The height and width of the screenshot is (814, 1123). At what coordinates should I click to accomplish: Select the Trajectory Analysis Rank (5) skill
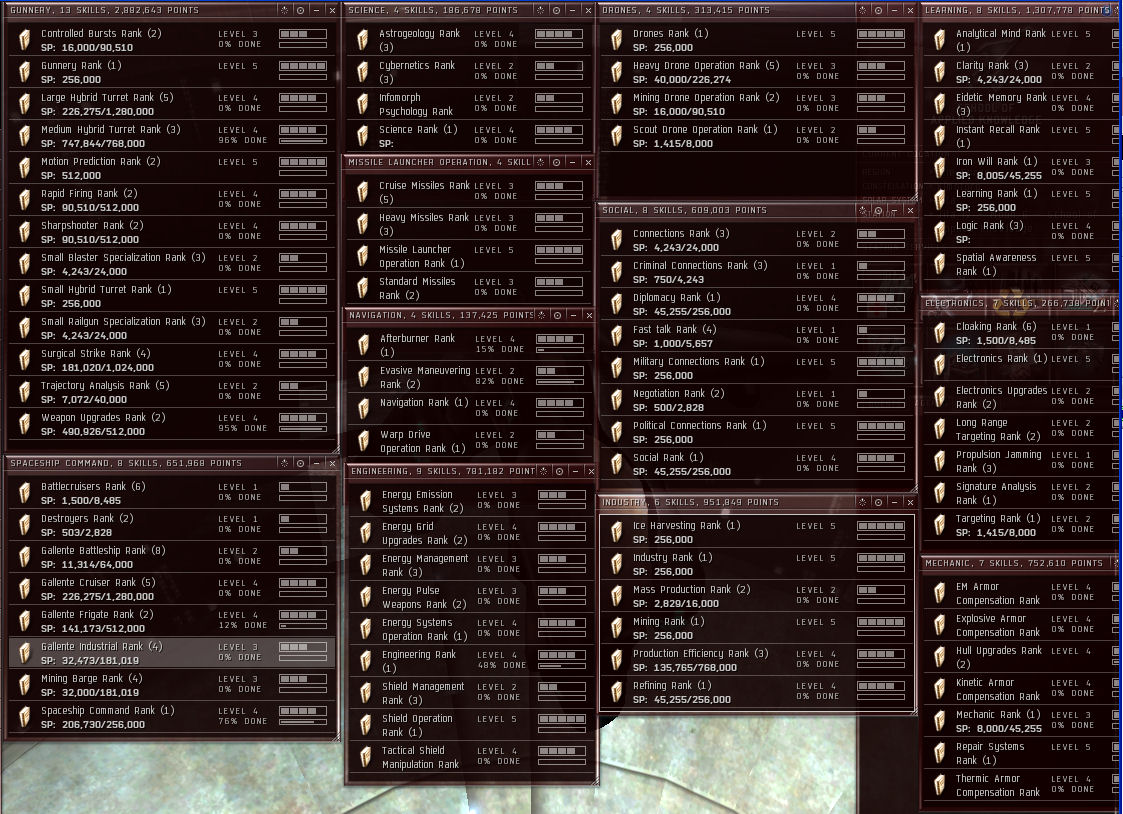pos(172,392)
